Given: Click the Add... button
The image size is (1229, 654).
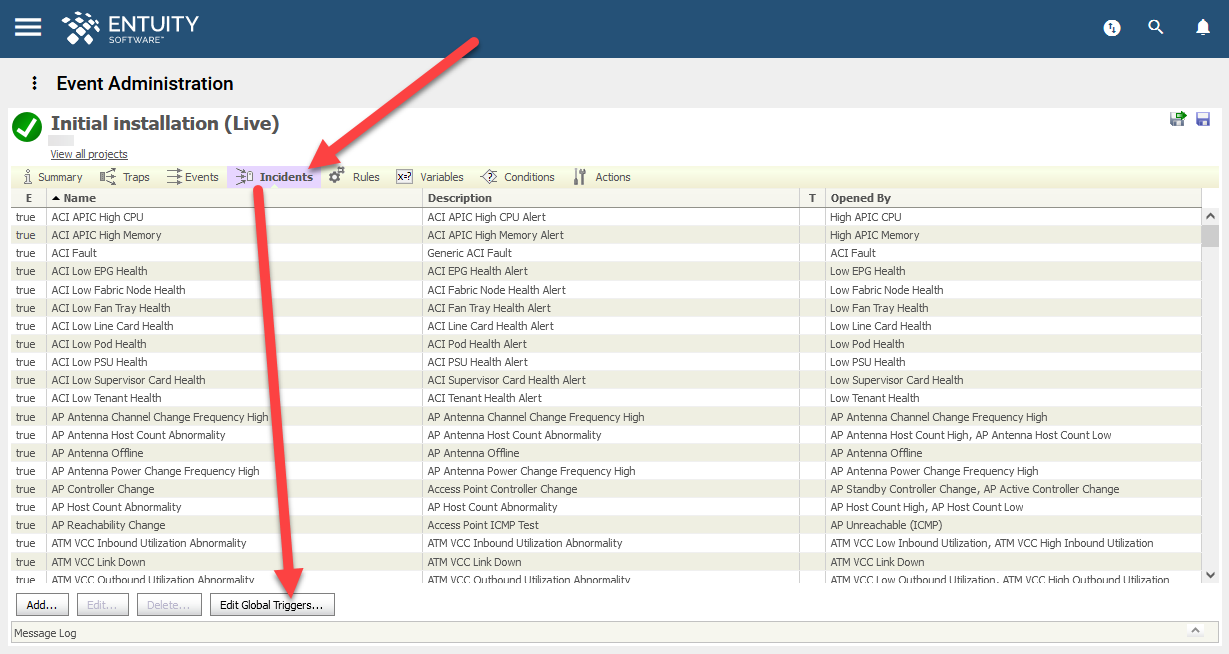Looking at the screenshot, I should pyautogui.click(x=42, y=605).
